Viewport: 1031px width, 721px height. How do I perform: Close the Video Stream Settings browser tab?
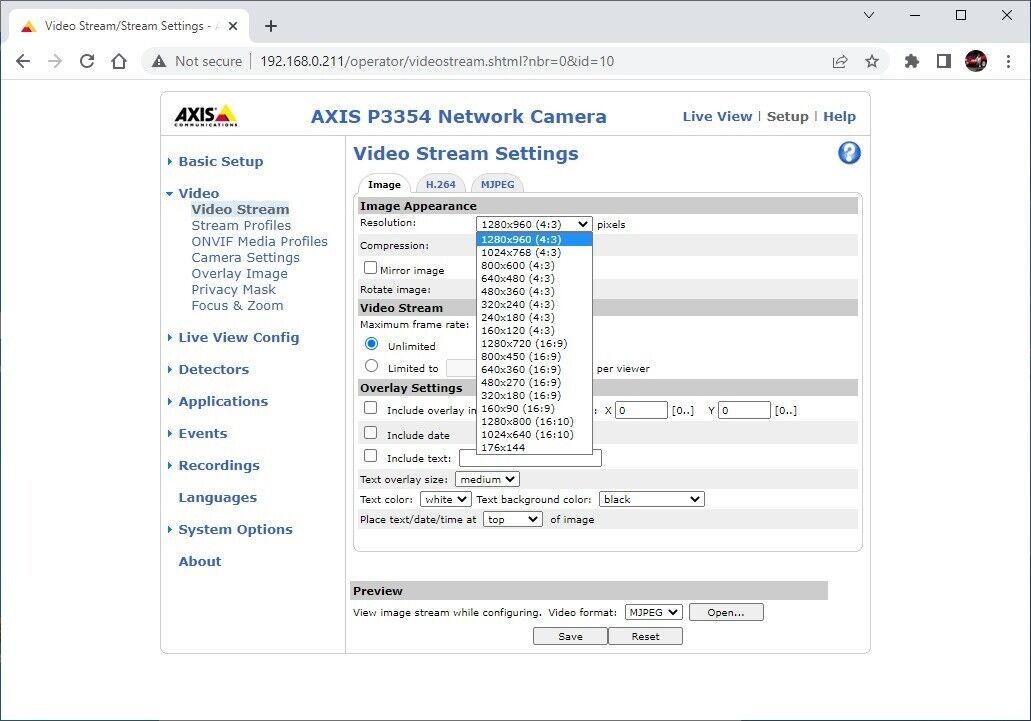233,26
